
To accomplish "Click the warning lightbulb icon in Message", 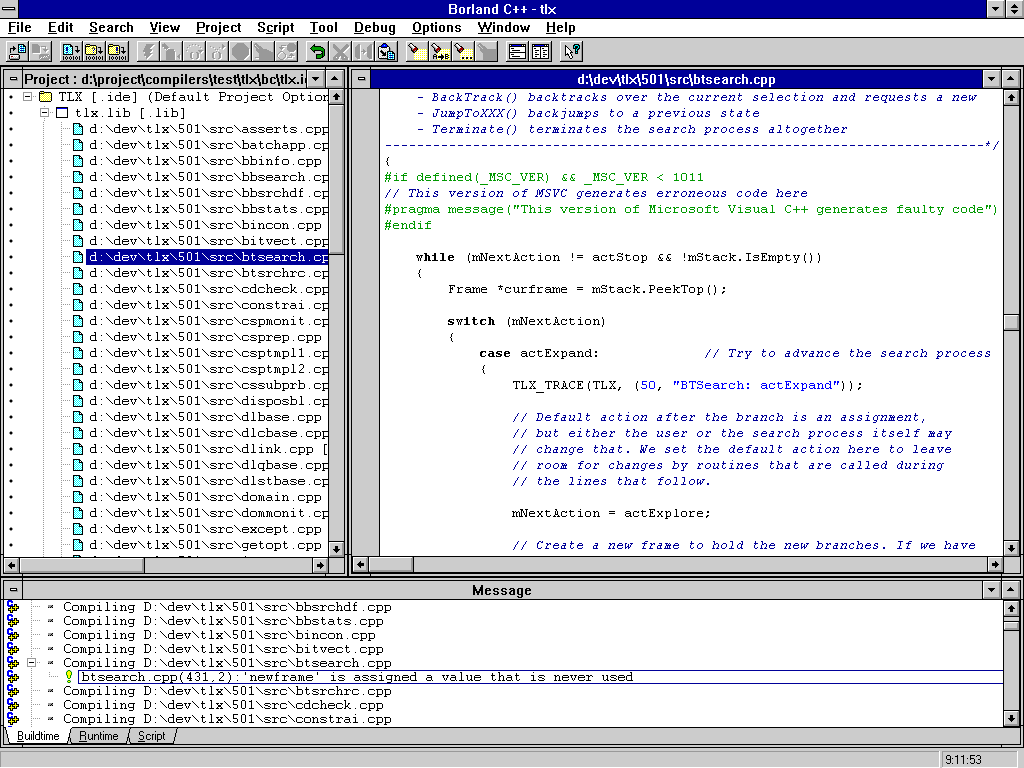I will [69, 677].
